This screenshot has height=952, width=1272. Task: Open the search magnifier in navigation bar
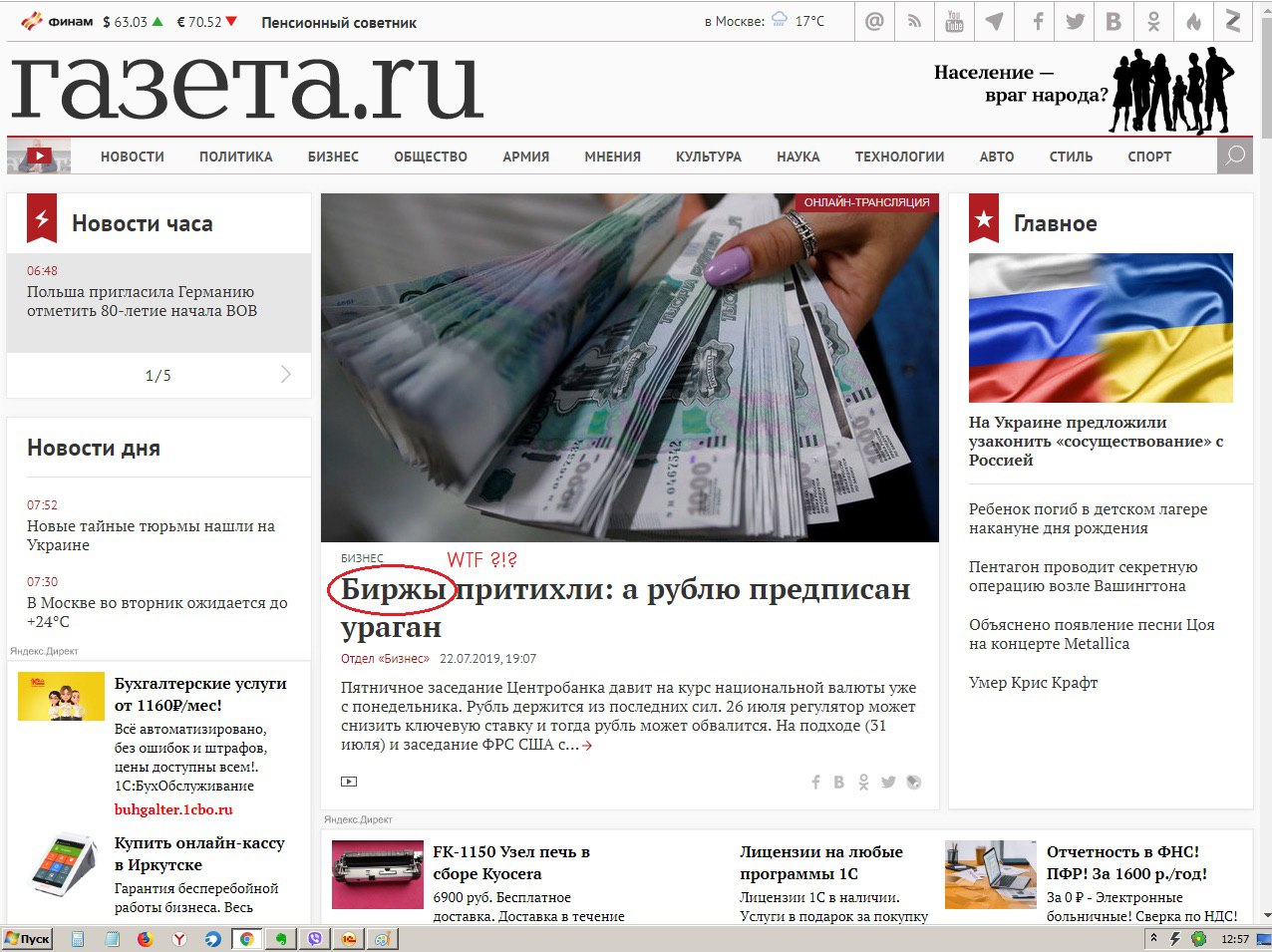(1234, 156)
